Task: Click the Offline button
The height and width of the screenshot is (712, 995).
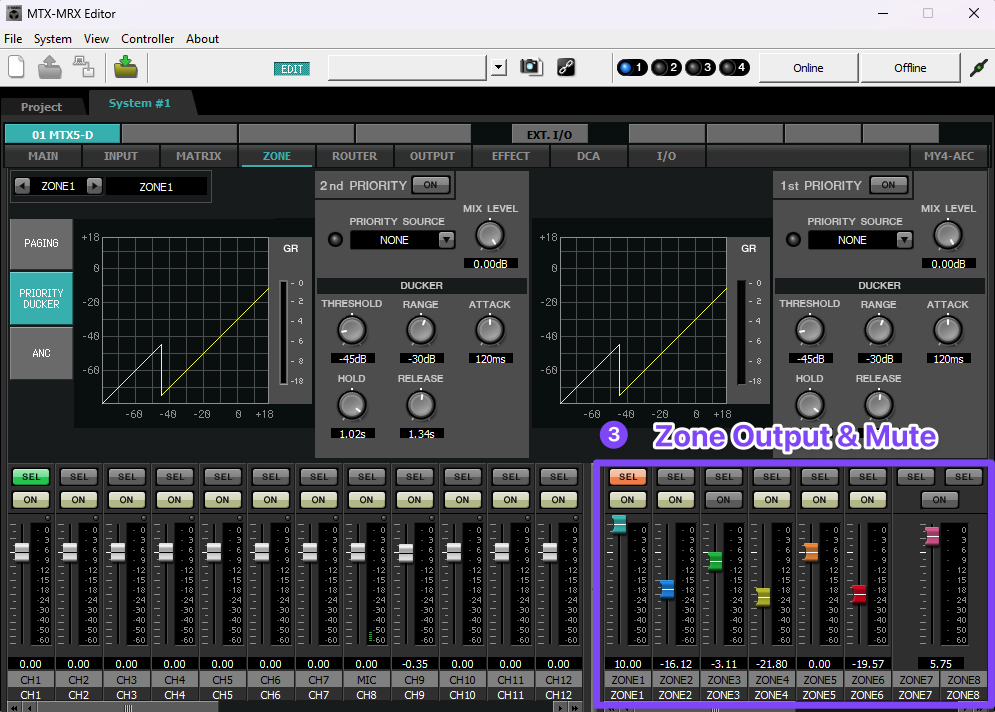Action: 910,68
